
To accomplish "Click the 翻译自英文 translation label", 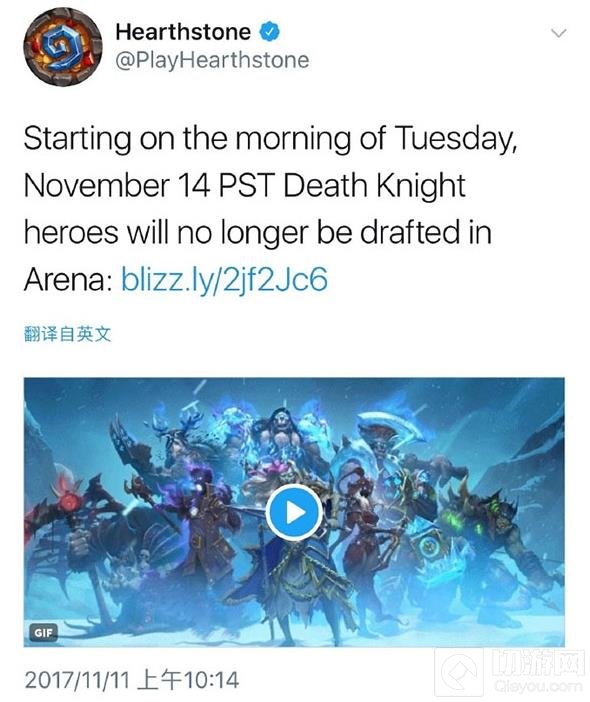I will [x=67, y=334].
